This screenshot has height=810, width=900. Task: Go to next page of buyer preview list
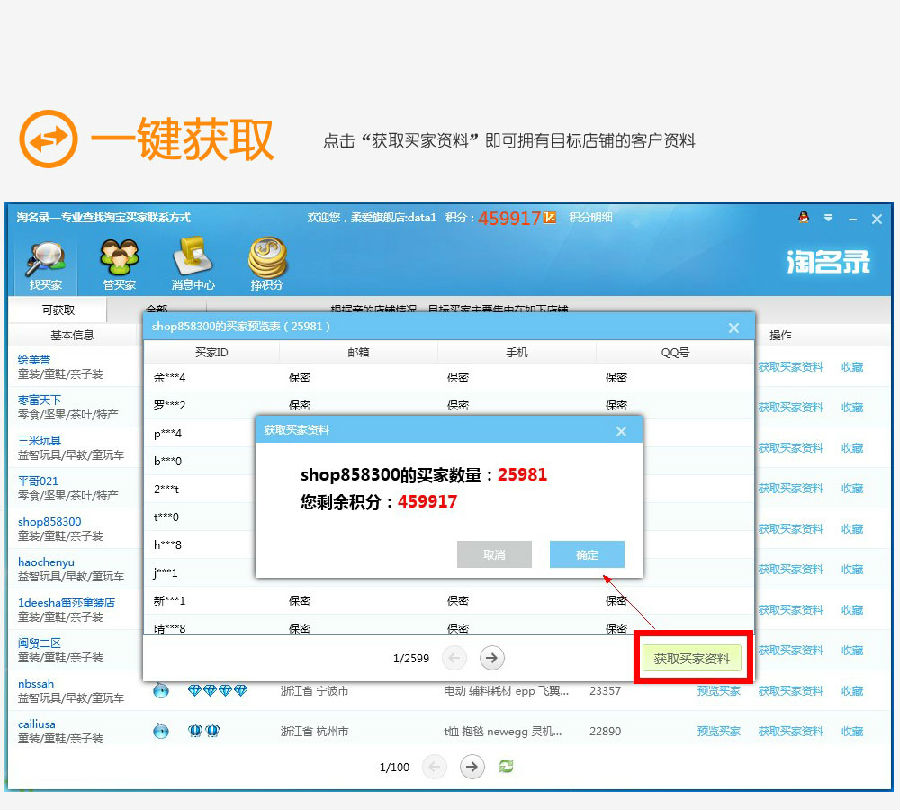point(491,657)
